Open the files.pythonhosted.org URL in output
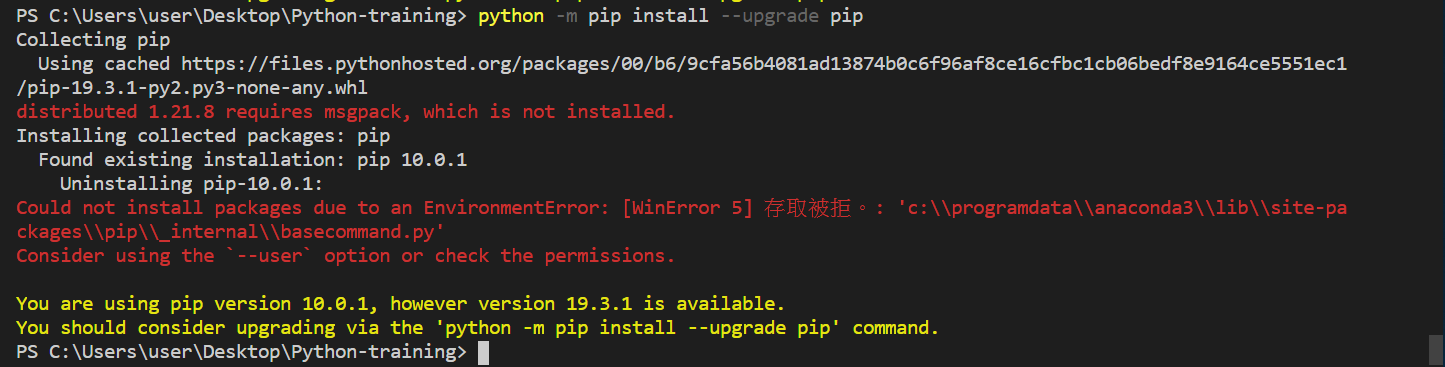 (x=764, y=64)
